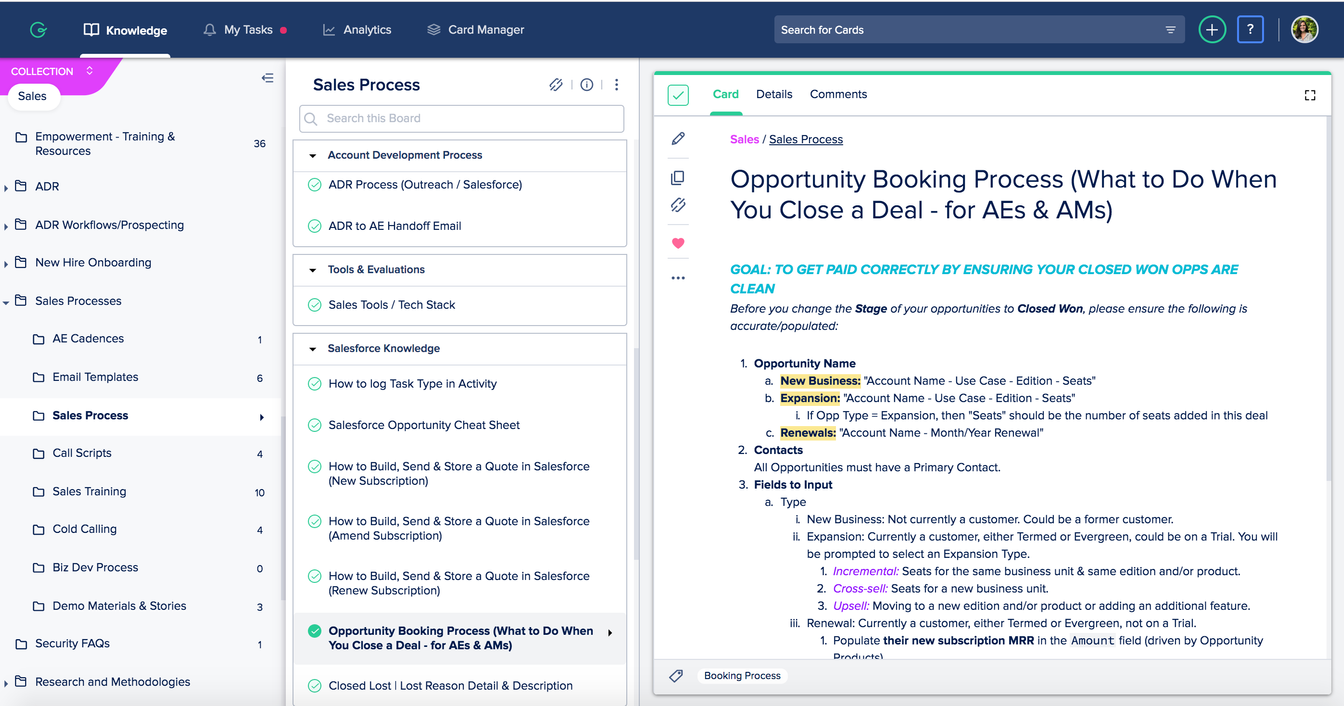
Task: Copy the Sales Process board link
Action: click(x=556, y=85)
